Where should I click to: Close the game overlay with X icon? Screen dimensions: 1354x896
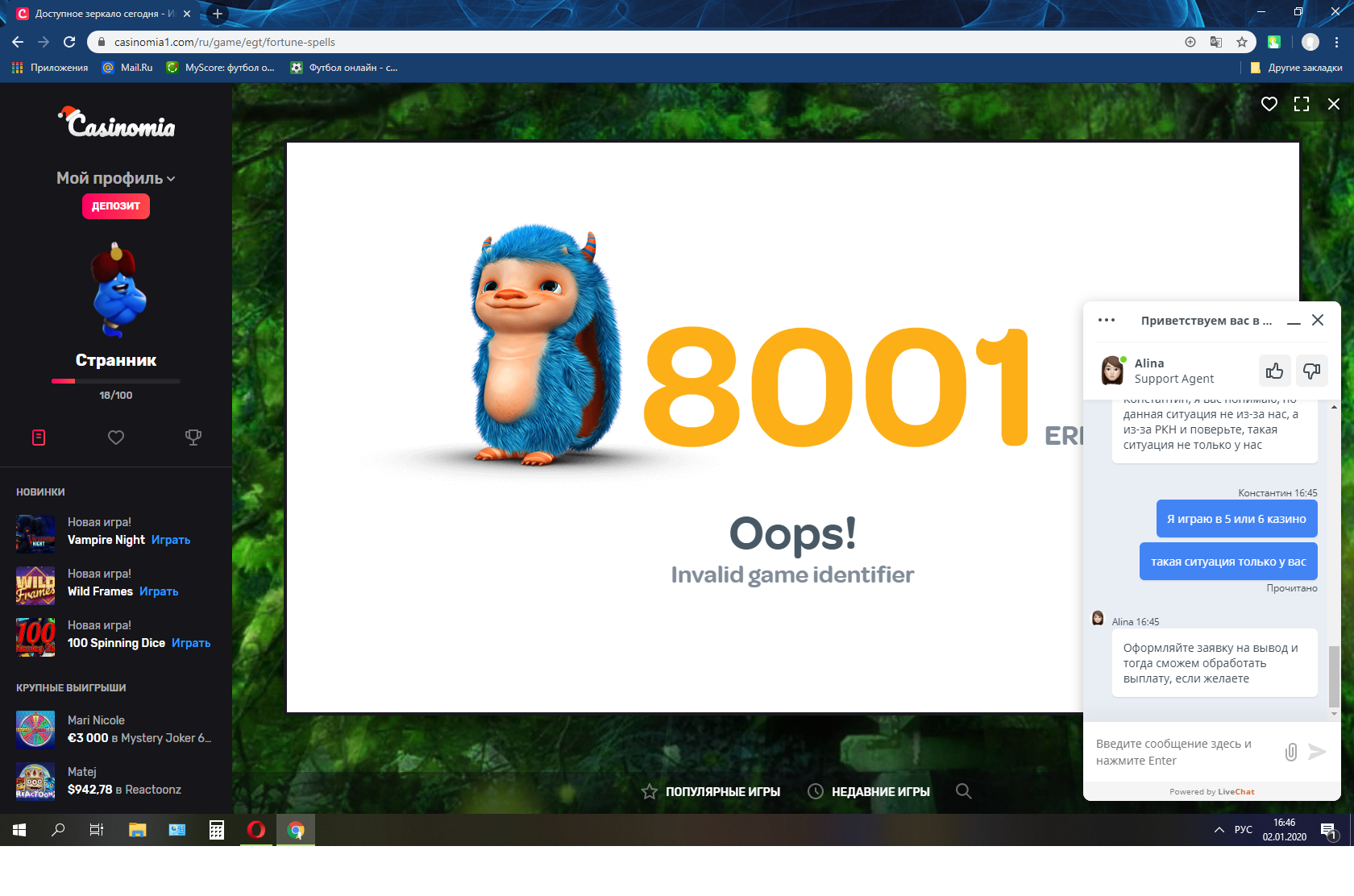point(1334,104)
